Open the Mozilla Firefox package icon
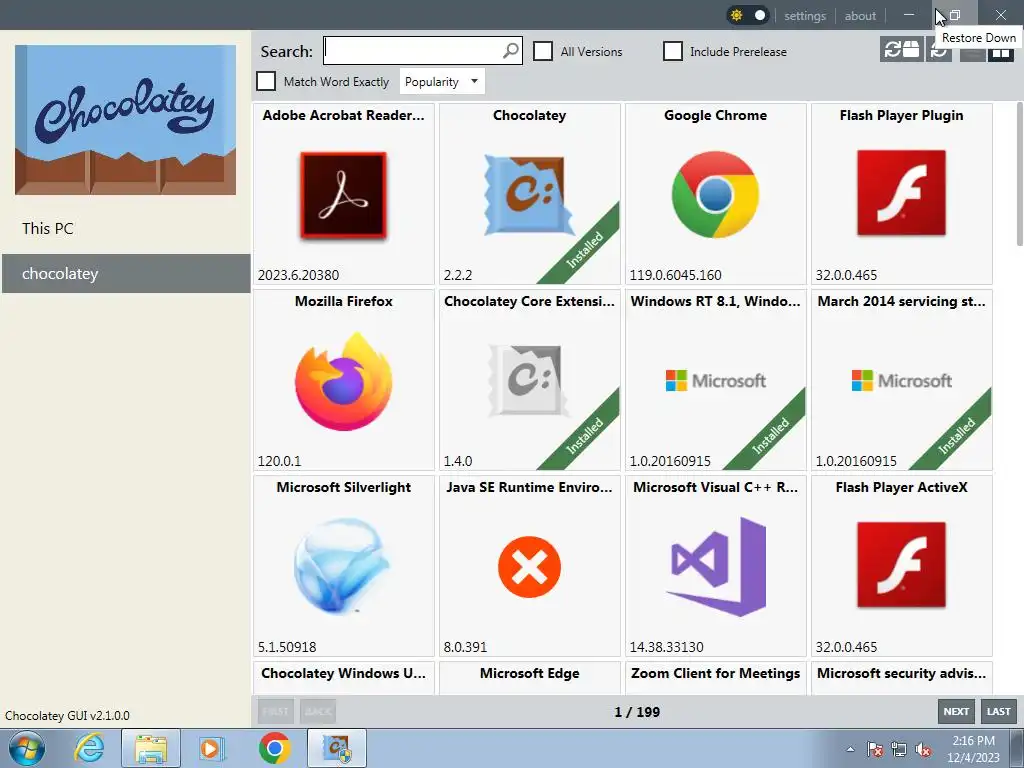 pyautogui.click(x=344, y=381)
